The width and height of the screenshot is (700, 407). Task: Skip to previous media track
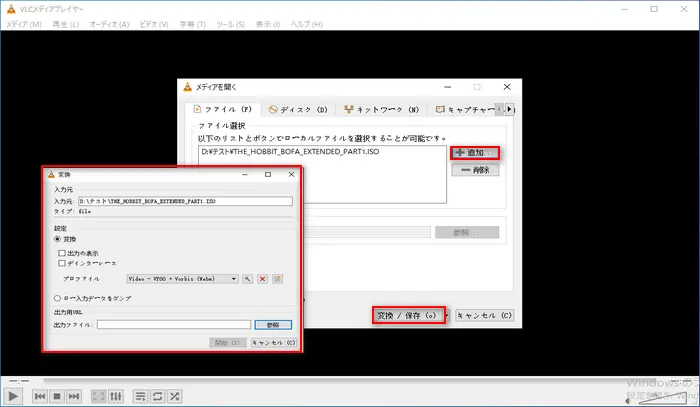40,396
